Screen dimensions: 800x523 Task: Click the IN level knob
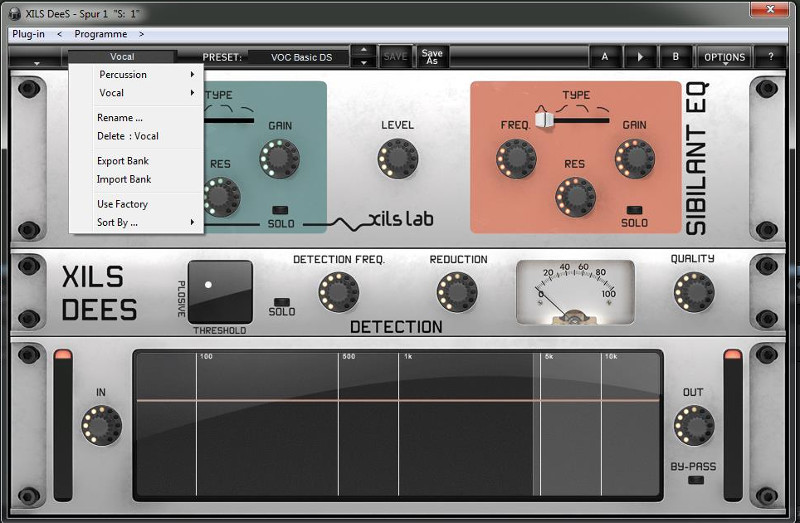(x=102, y=426)
